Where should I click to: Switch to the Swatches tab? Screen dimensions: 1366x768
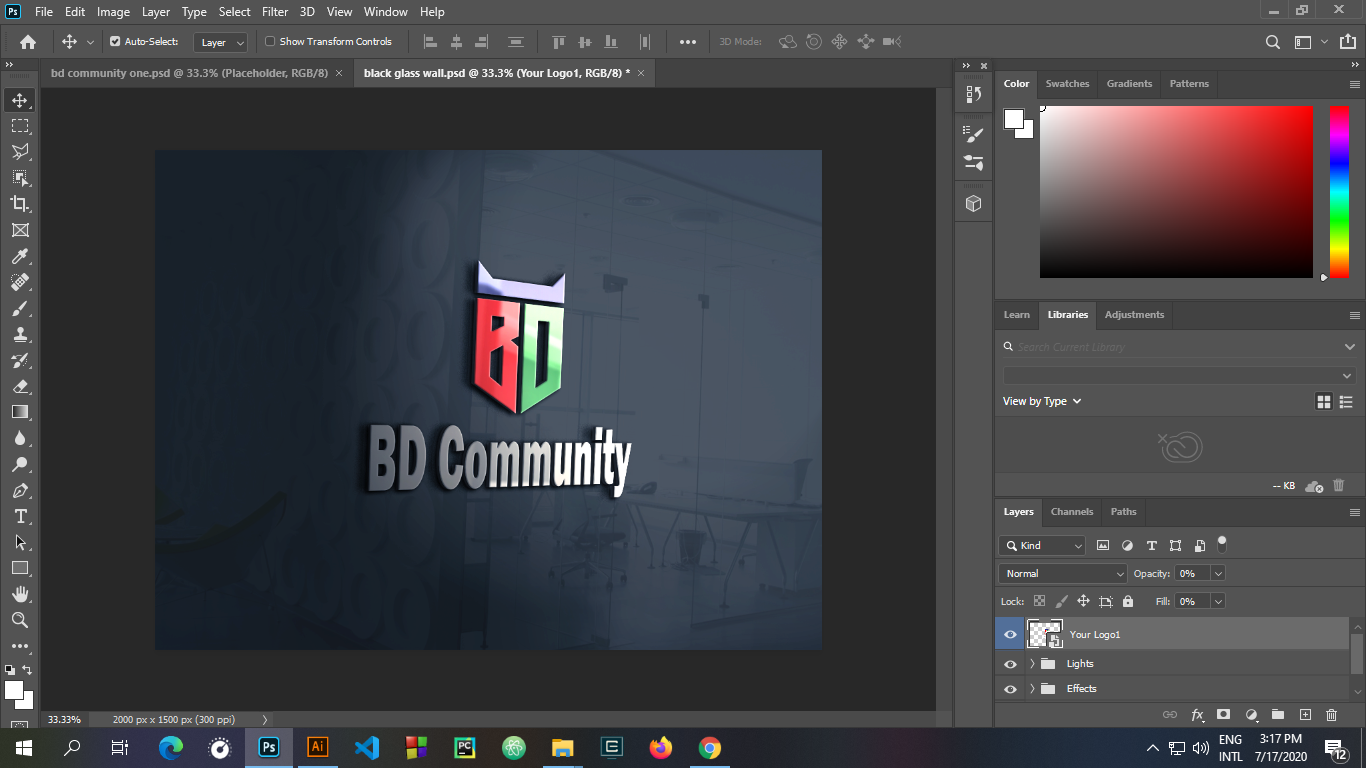coord(1067,84)
